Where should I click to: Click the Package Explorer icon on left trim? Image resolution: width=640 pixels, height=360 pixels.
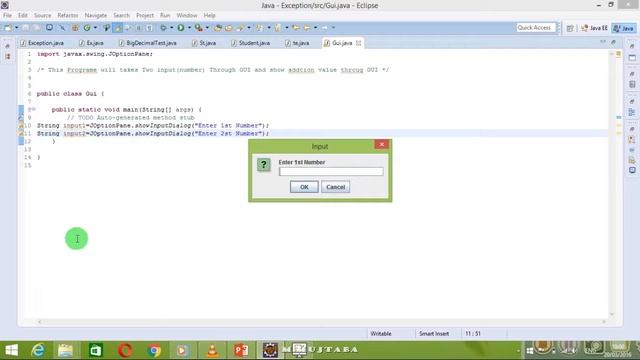[x=8, y=56]
